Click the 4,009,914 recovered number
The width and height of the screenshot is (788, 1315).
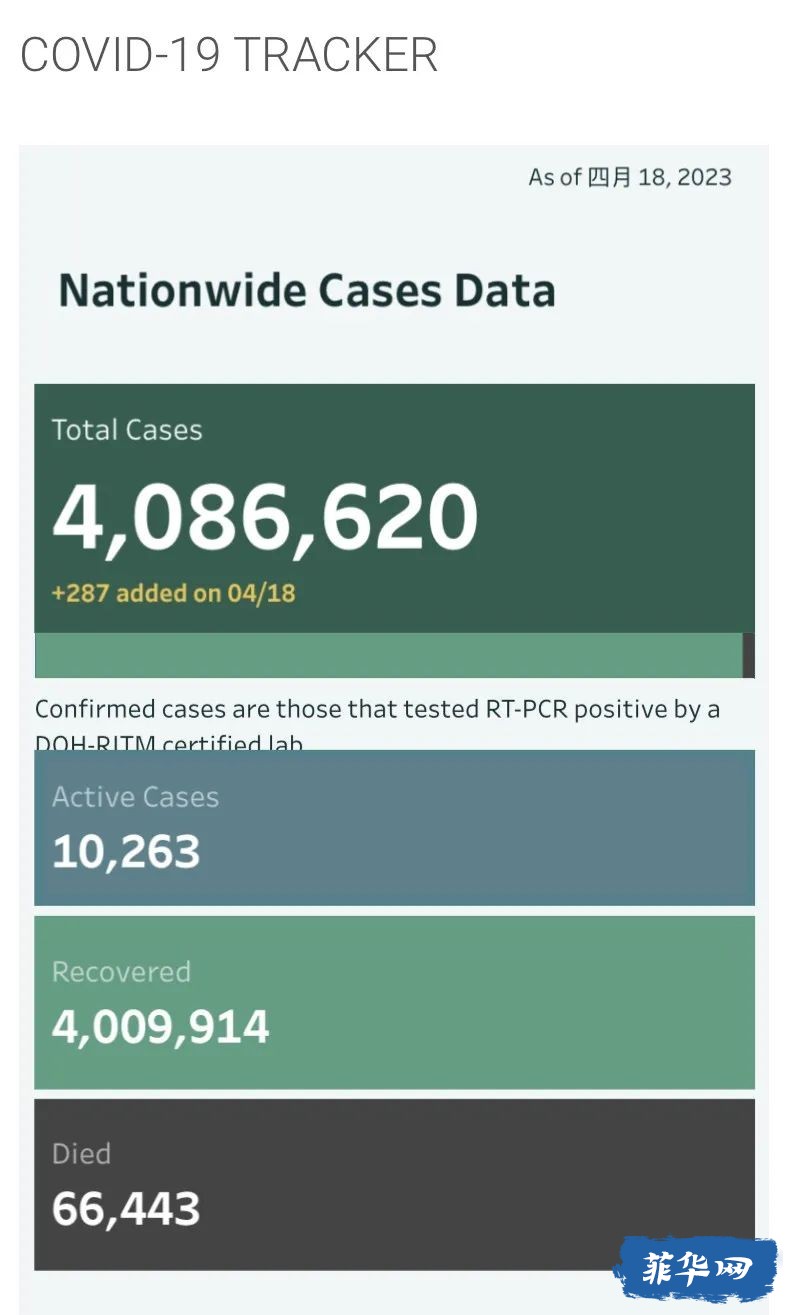(161, 1027)
